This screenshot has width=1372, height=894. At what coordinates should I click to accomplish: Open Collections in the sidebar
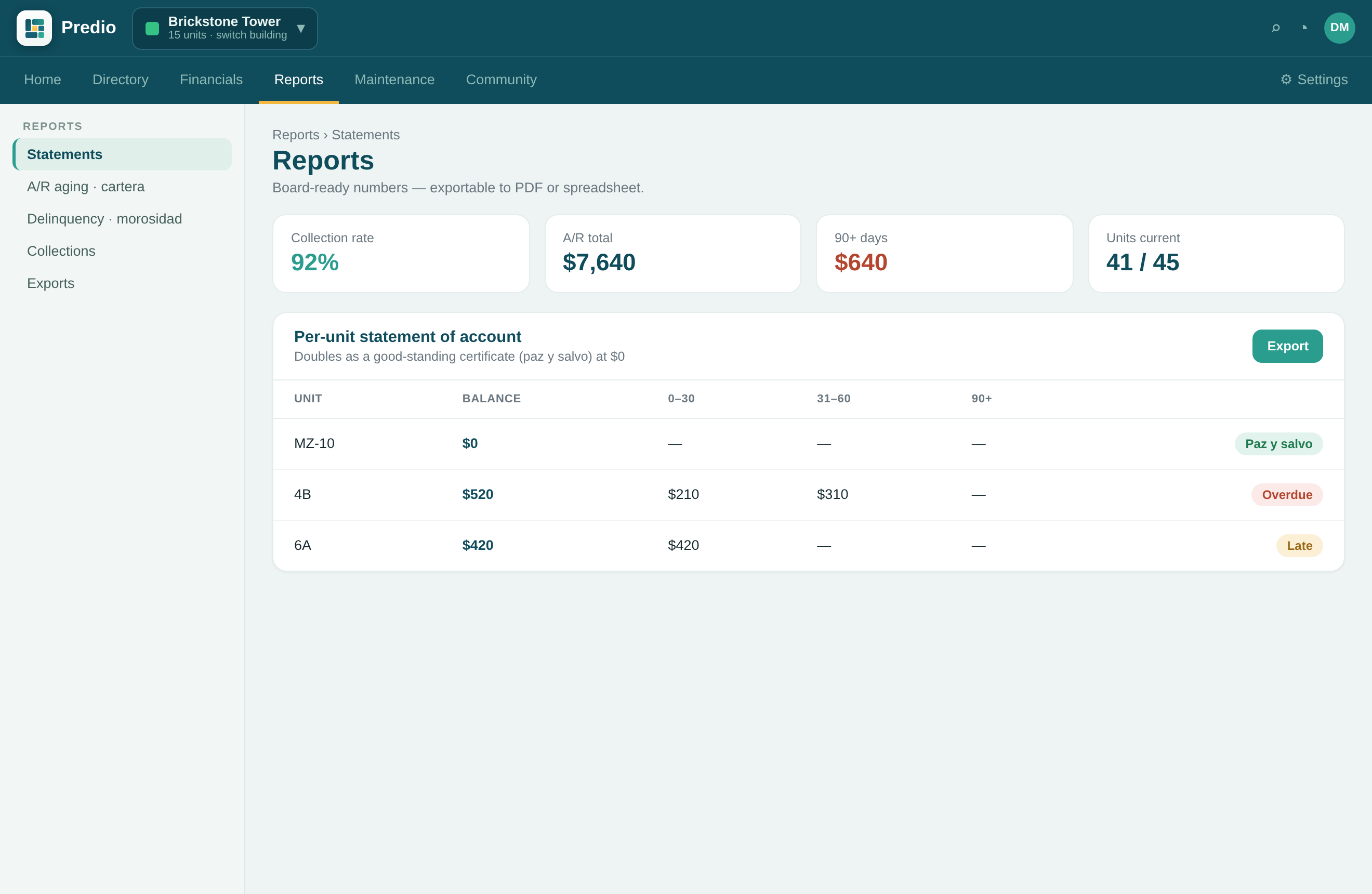[x=122, y=252]
